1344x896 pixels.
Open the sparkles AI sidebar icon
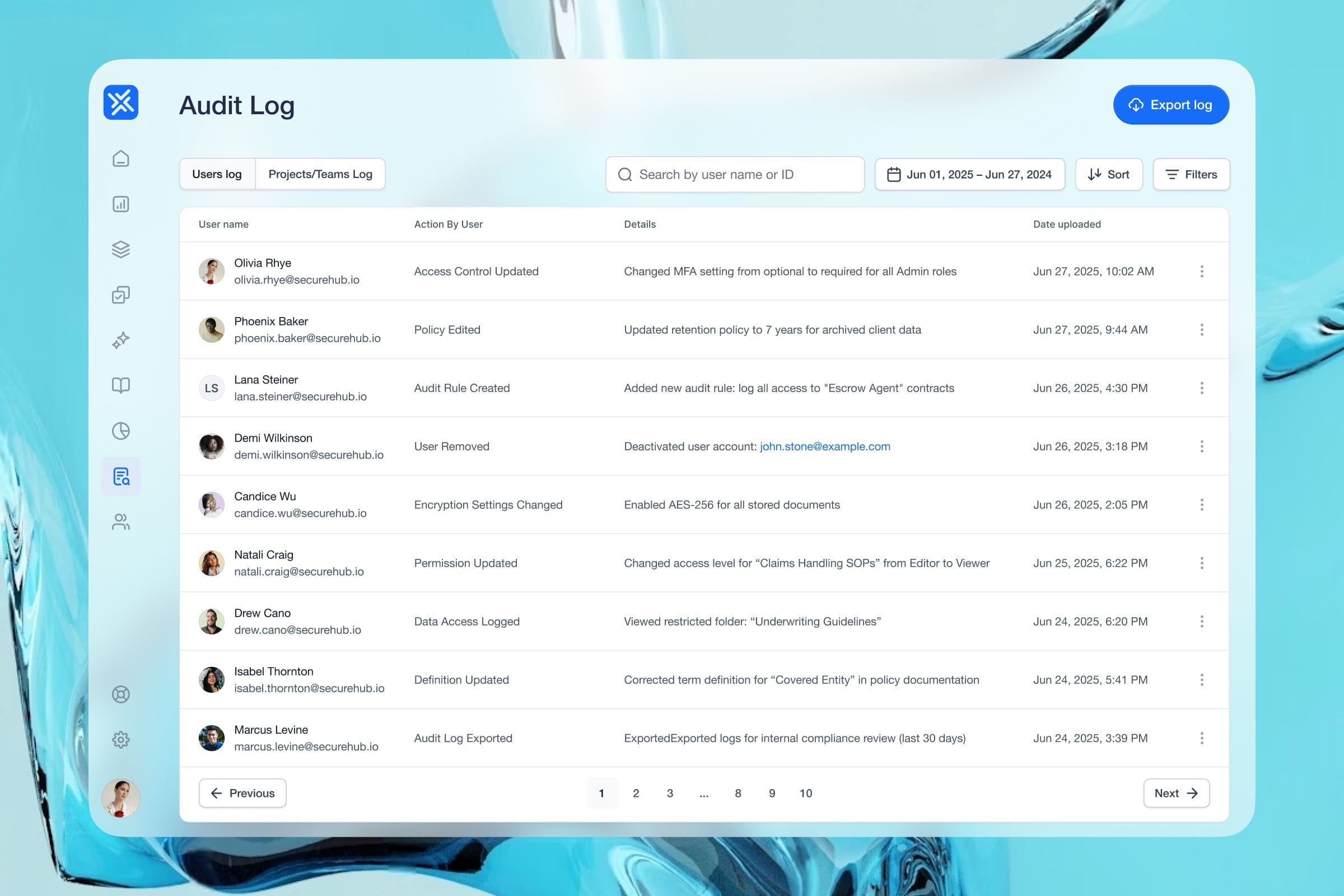(120, 340)
